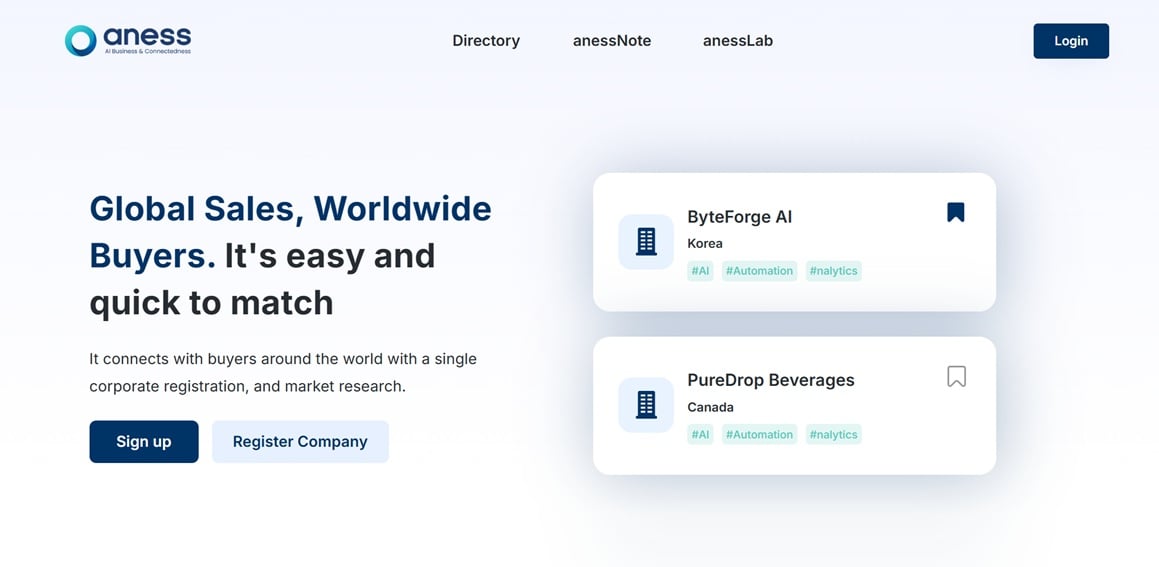Select the #AI tag under PureDrop Beverages
The image size is (1159, 567).
(x=700, y=435)
